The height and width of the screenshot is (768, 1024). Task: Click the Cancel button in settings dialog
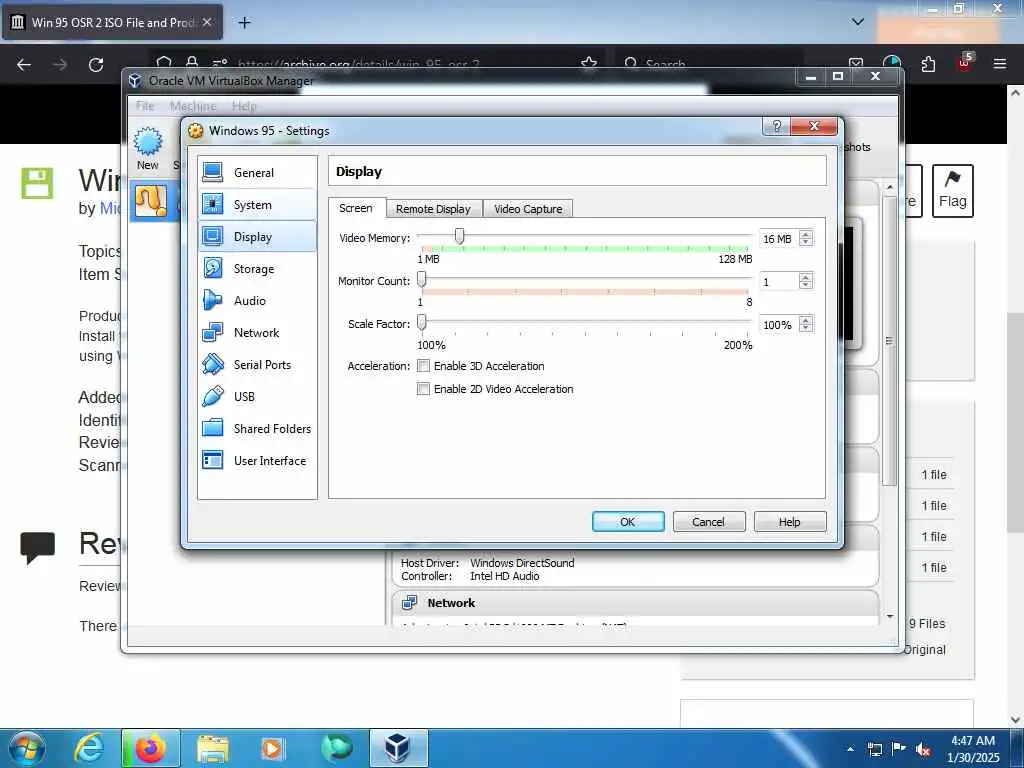(709, 522)
